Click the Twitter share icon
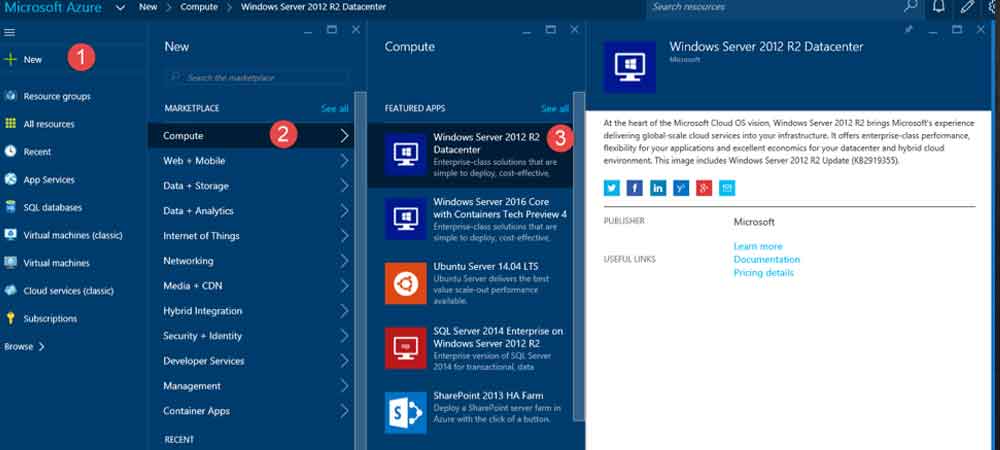Image resolution: width=1000 pixels, height=450 pixels. (612, 188)
